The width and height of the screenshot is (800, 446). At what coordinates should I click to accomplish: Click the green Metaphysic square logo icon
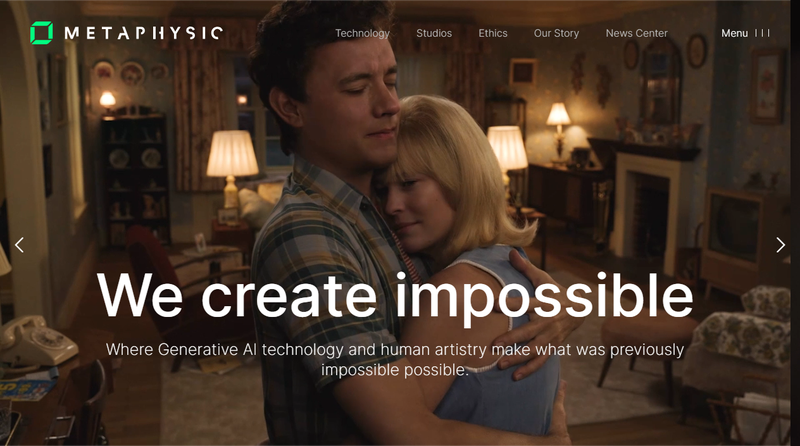coord(41,33)
